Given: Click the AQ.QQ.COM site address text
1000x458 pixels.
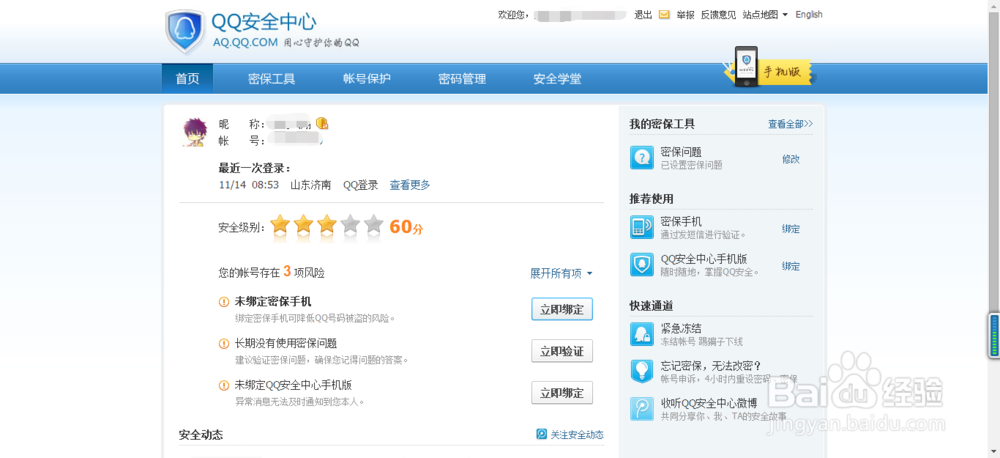Looking at the screenshot, I should coord(246,42).
